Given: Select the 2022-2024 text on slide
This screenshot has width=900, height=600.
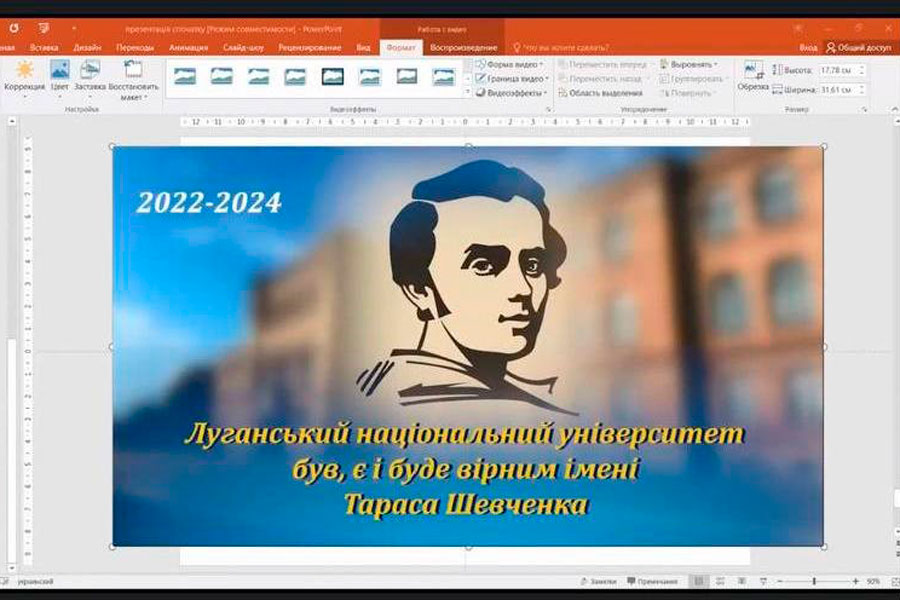Looking at the screenshot, I should [x=209, y=203].
